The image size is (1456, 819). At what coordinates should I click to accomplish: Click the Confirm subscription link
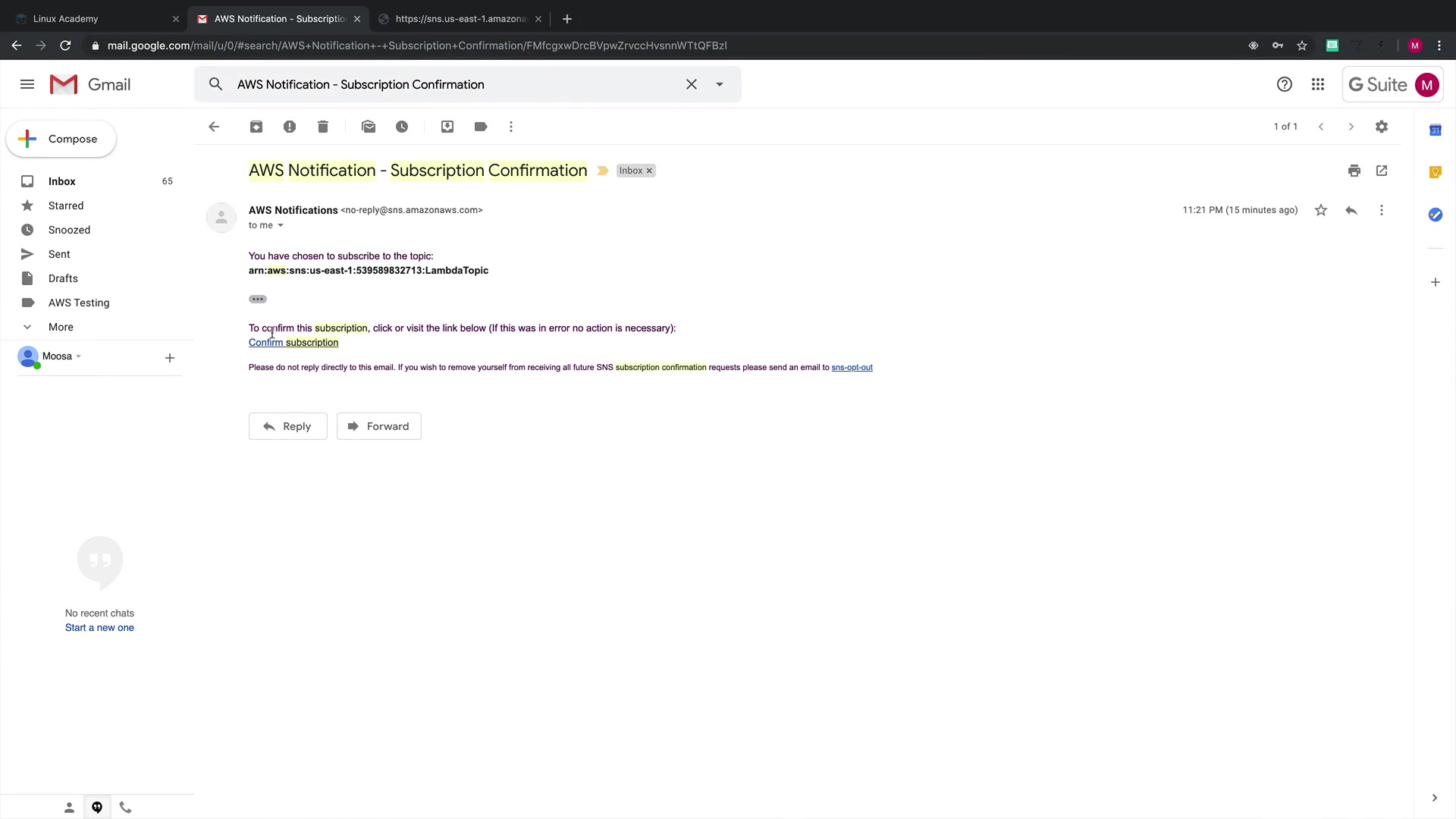(293, 343)
